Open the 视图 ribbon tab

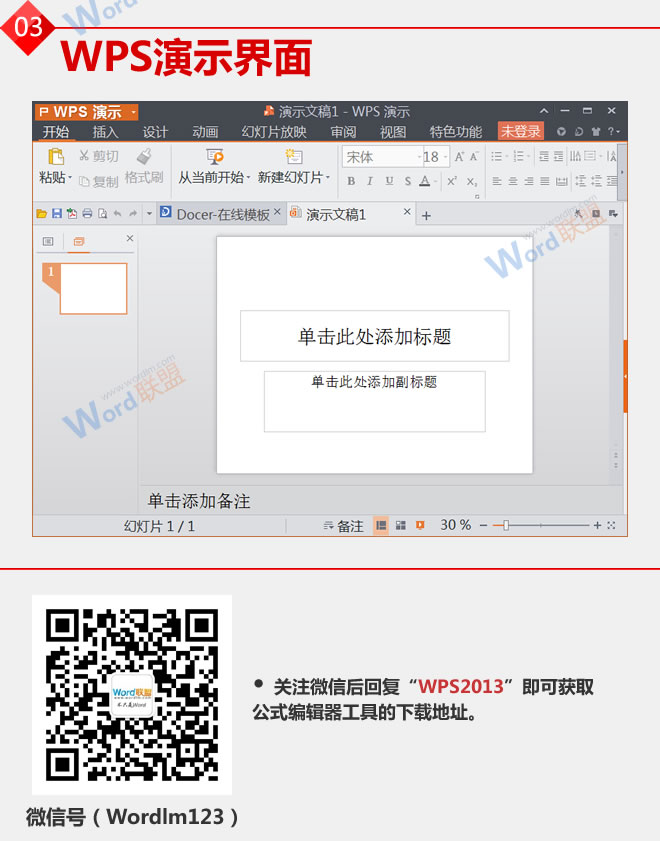392,132
